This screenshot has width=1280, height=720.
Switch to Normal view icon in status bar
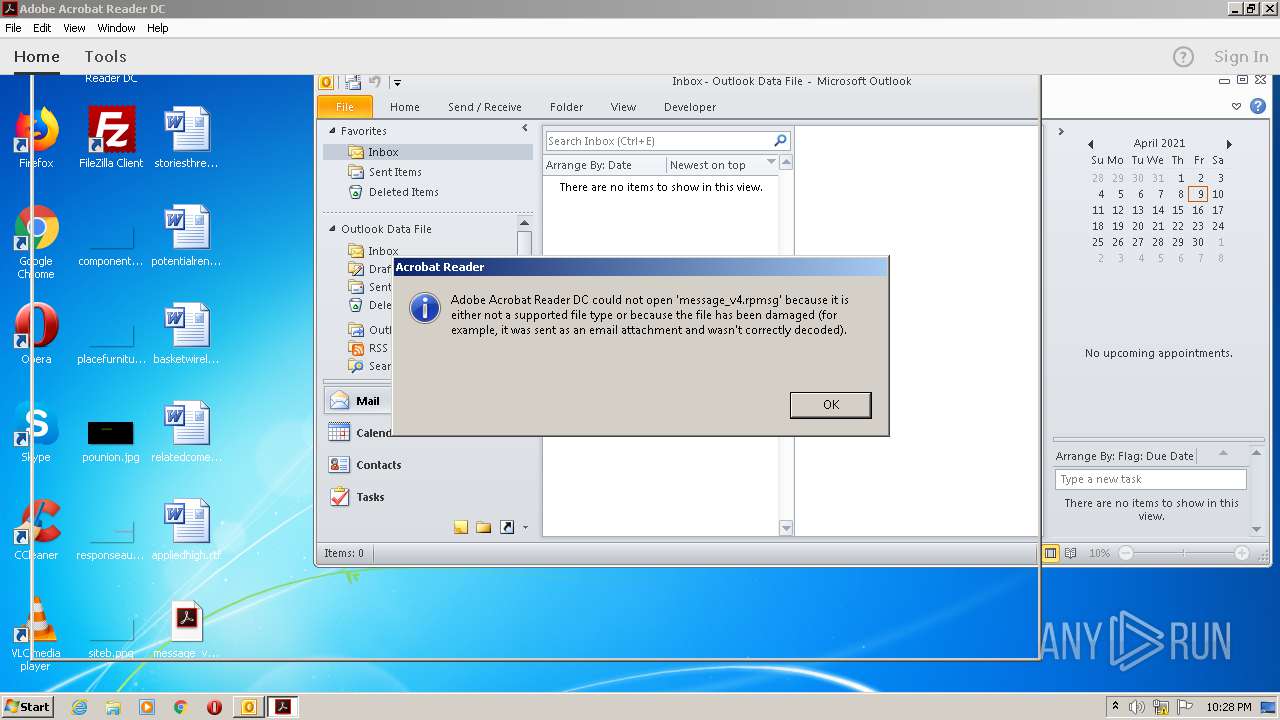coord(1051,553)
